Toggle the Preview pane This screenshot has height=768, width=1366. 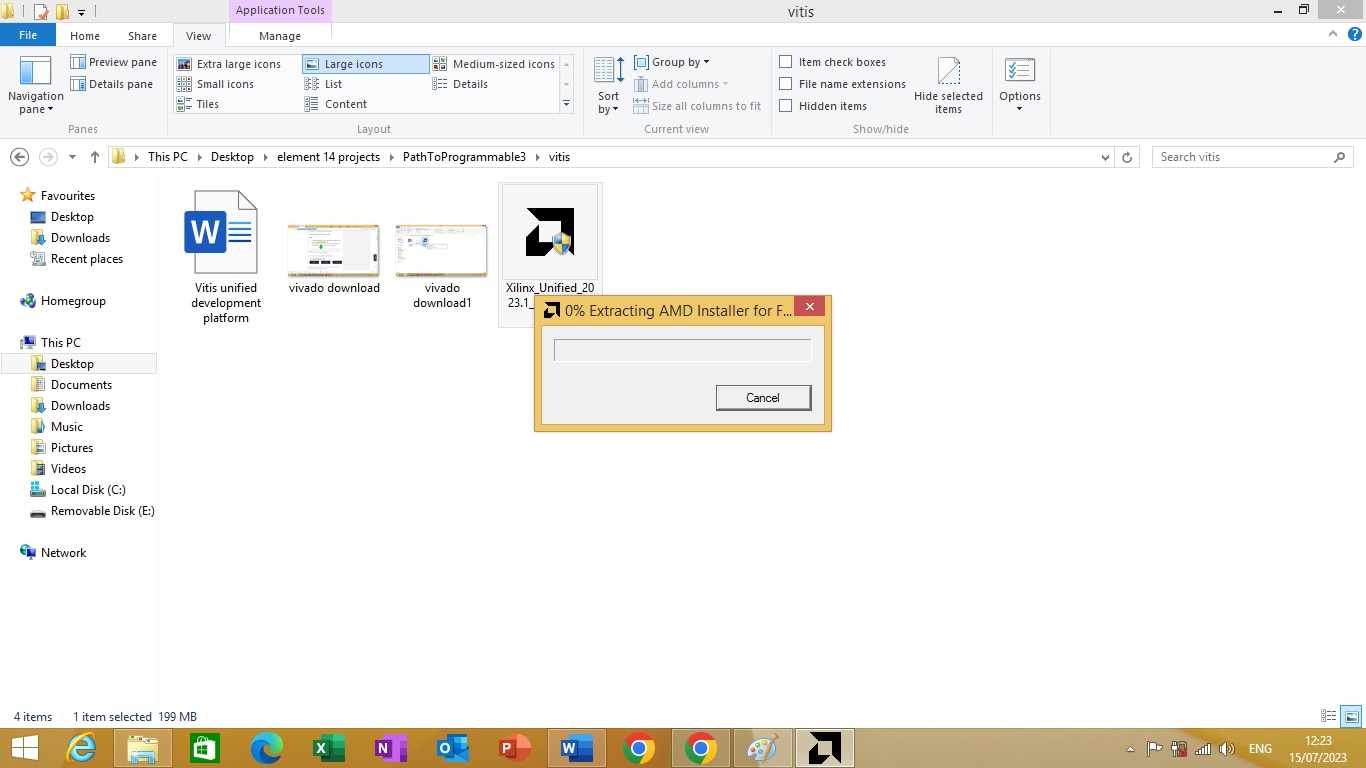113,62
